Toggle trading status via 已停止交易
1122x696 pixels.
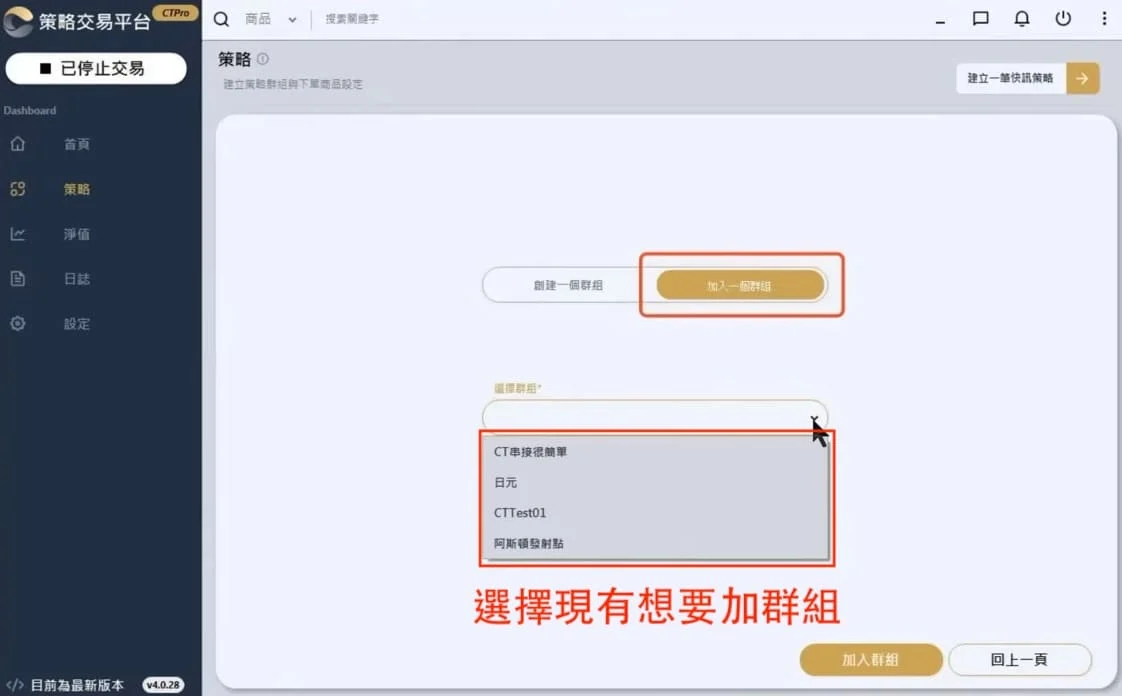pos(96,68)
